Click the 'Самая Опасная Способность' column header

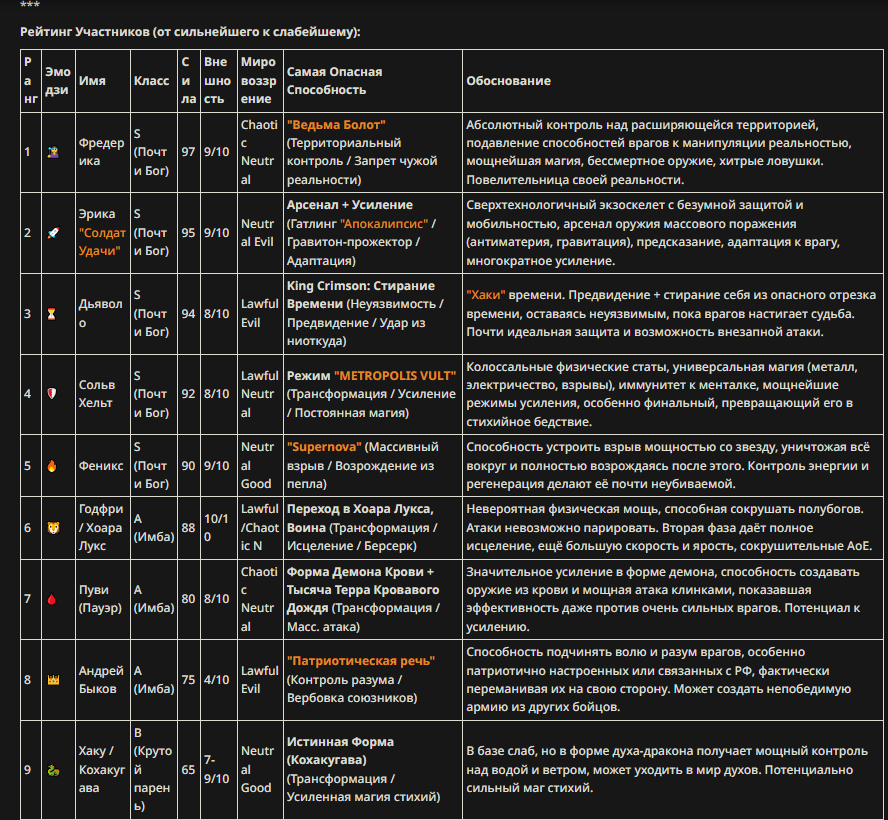(334, 80)
